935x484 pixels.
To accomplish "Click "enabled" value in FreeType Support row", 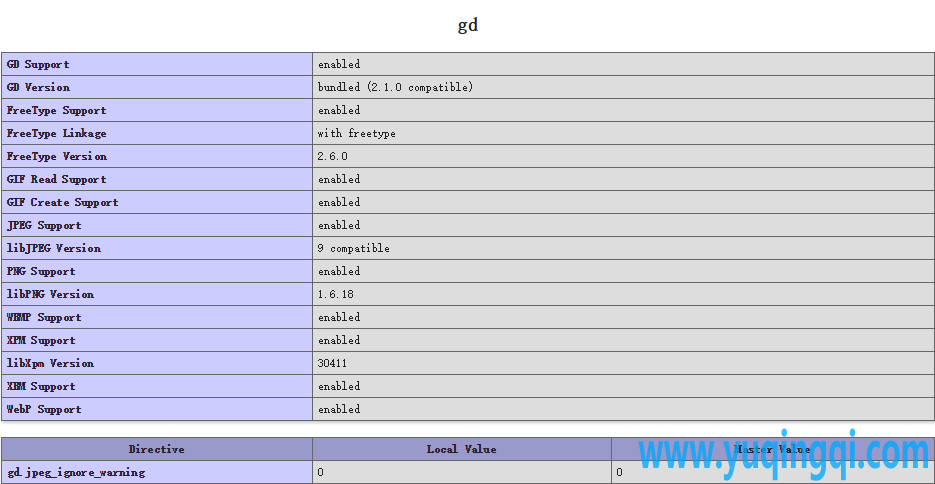I will pos(339,110).
